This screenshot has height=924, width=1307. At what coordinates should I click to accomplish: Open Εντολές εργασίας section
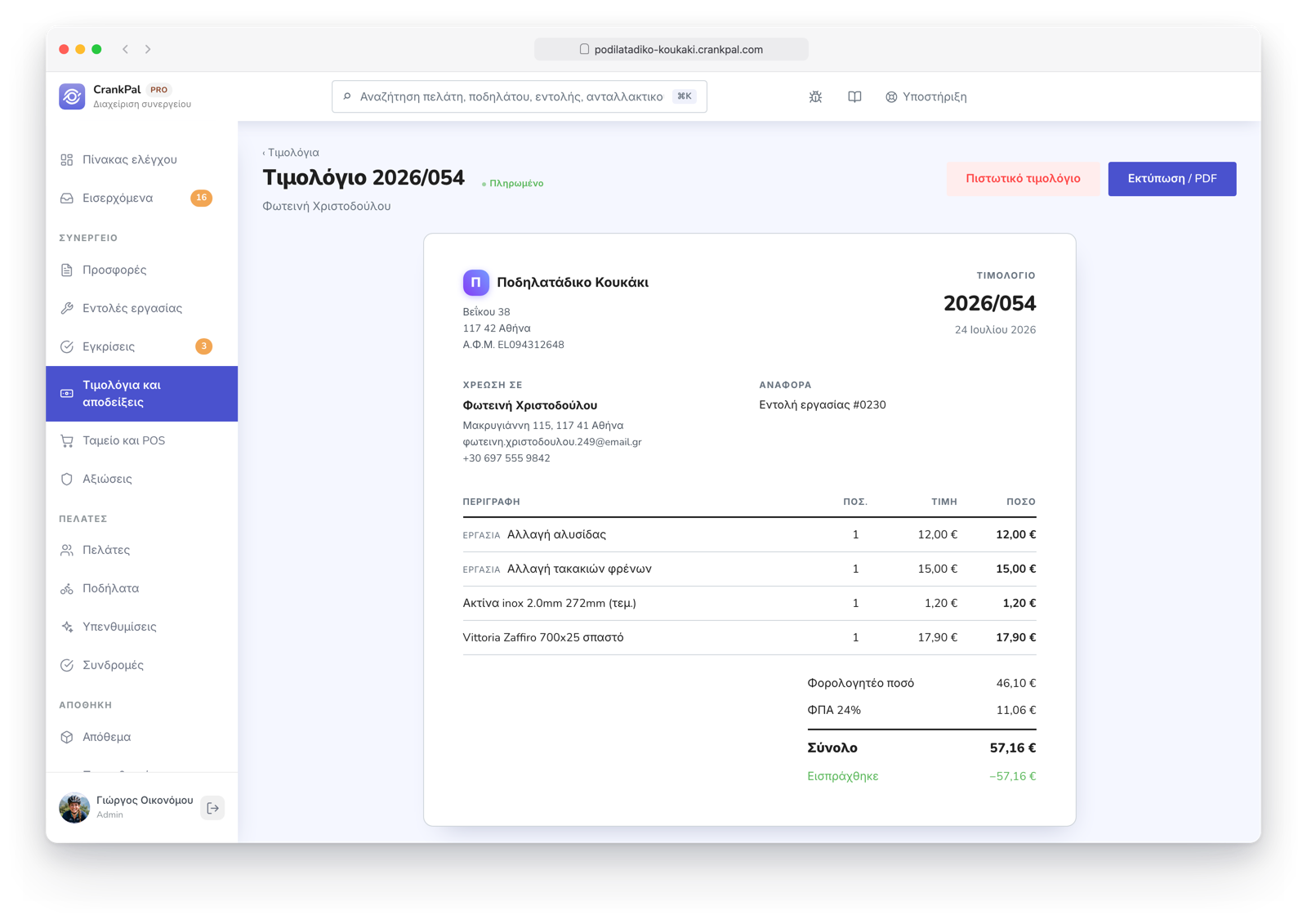point(142,308)
